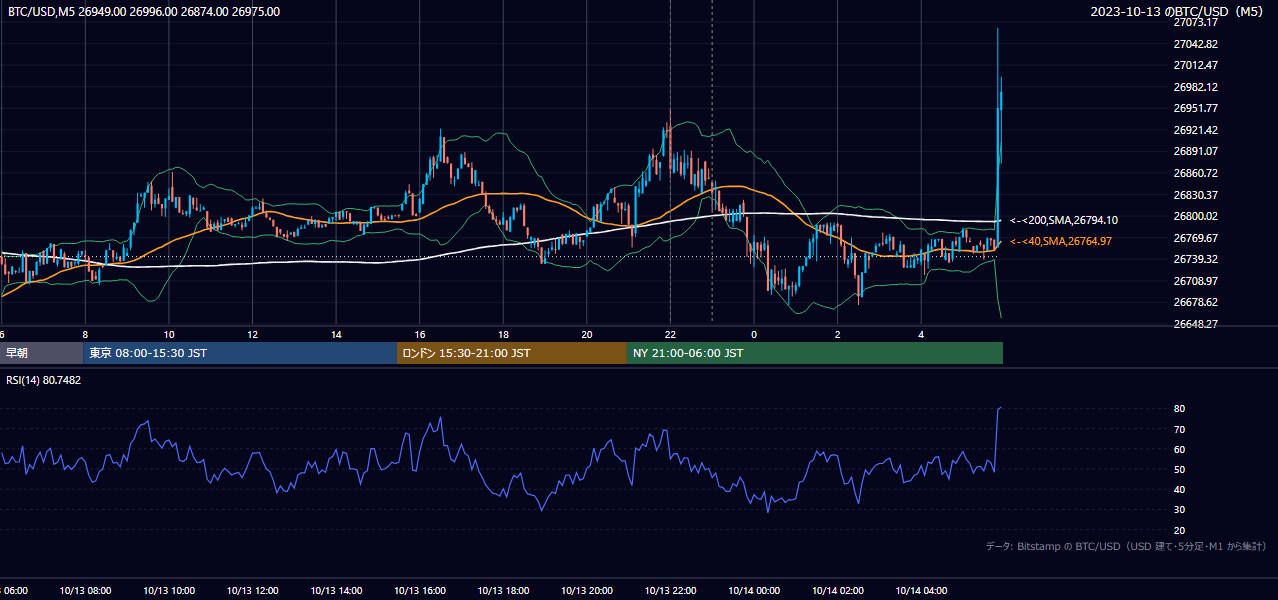Click hour label 10 under the price chart
The height and width of the screenshot is (600, 1278).
(169, 334)
